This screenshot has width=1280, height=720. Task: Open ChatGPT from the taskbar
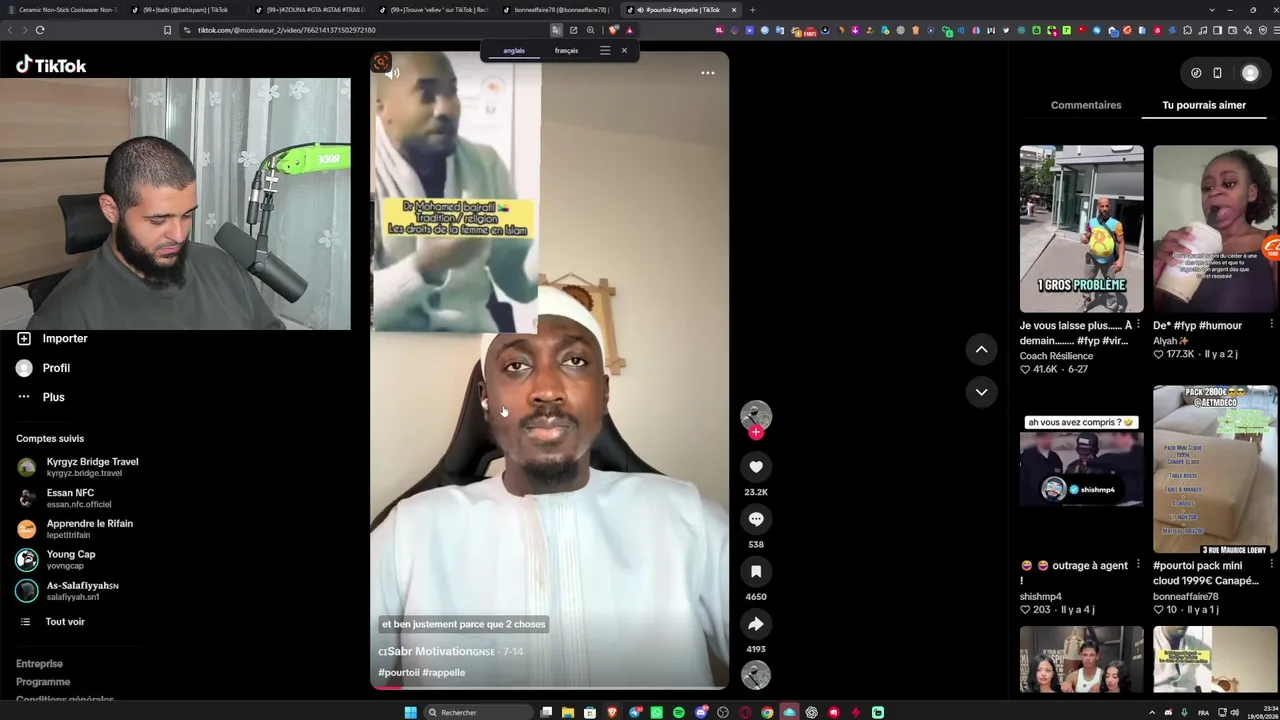[x=811, y=712]
